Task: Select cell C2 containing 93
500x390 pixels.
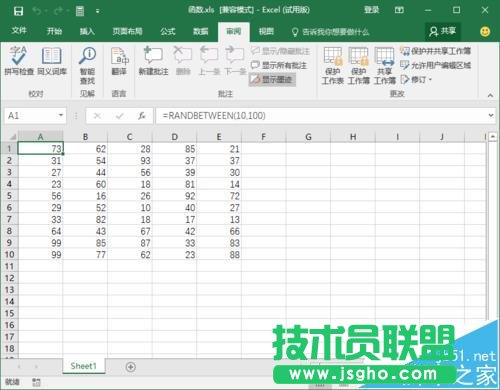Action: tap(130, 161)
